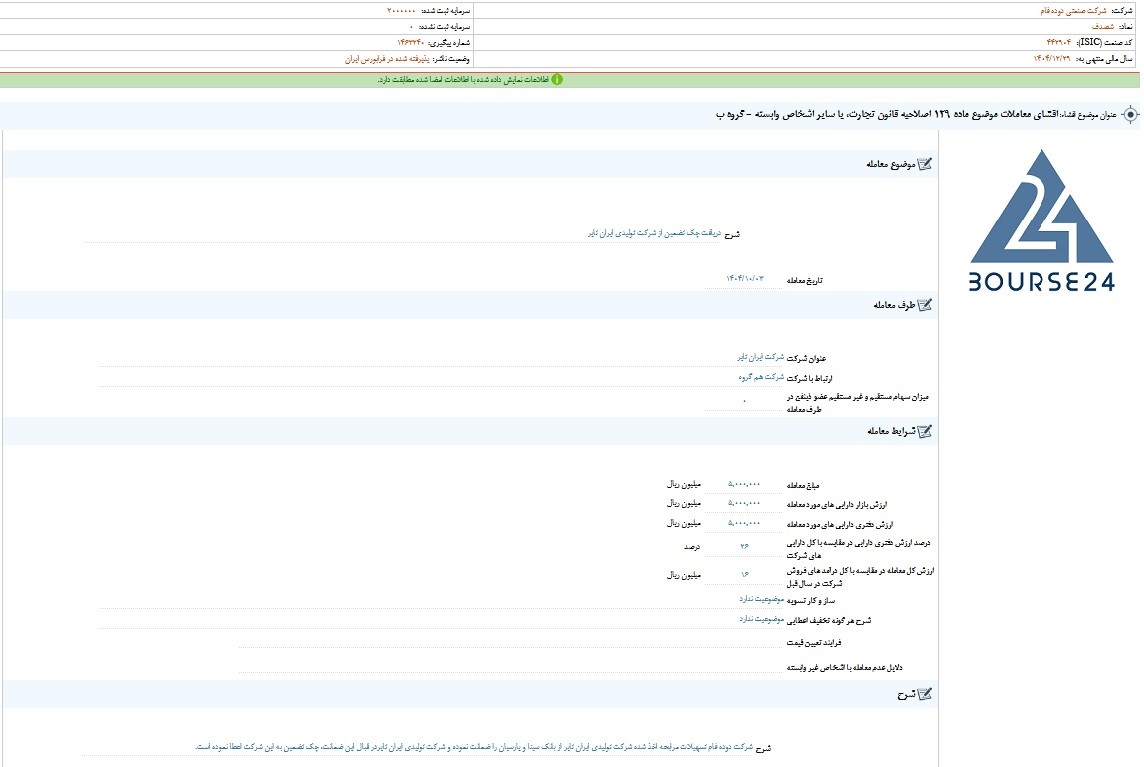Select the value ۱۶ in ارزش کل معامله row
Image resolution: width=1144 pixels, height=767 pixels.
pos(744,575)
